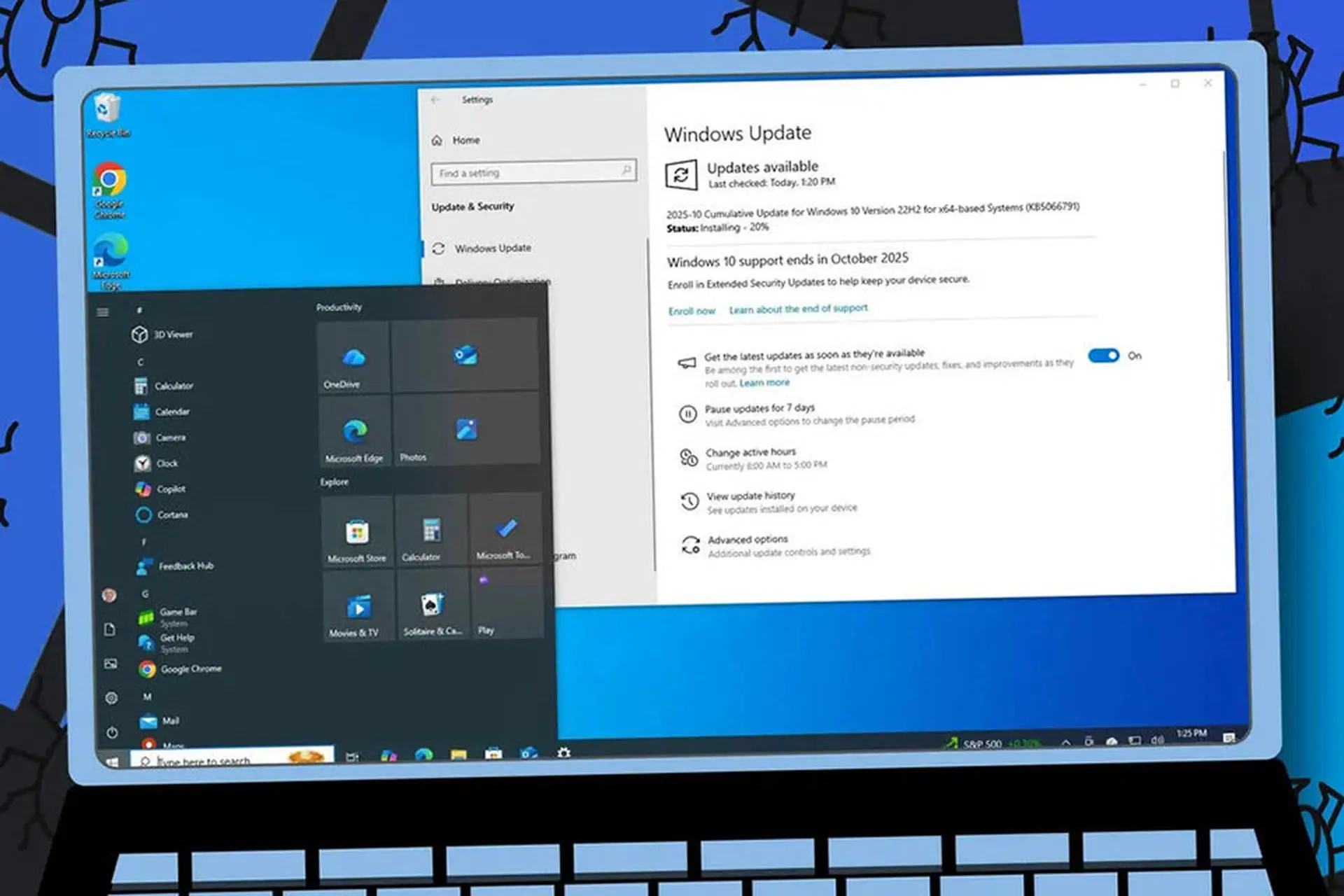Open Task View from the taskbar
The width and height of the screenshot is (1344, 896).
(x=352, y=757)
